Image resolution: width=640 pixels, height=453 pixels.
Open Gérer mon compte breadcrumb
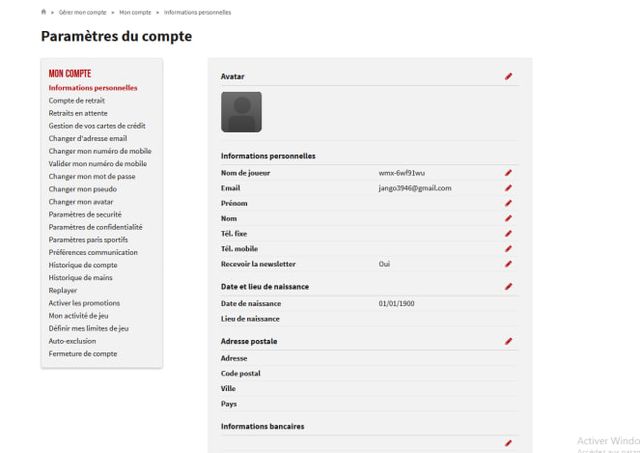click(x=82, y=12)
